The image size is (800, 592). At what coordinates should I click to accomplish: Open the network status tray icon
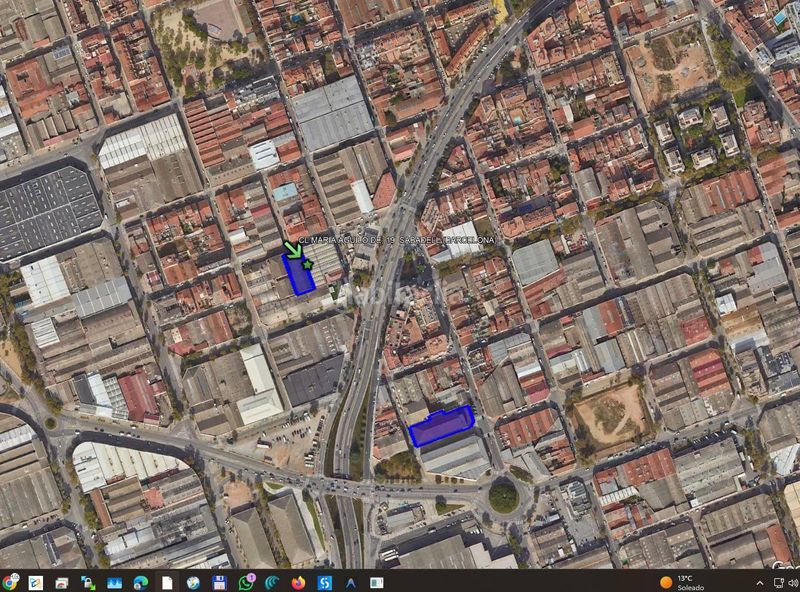click(x=779, y=583)
